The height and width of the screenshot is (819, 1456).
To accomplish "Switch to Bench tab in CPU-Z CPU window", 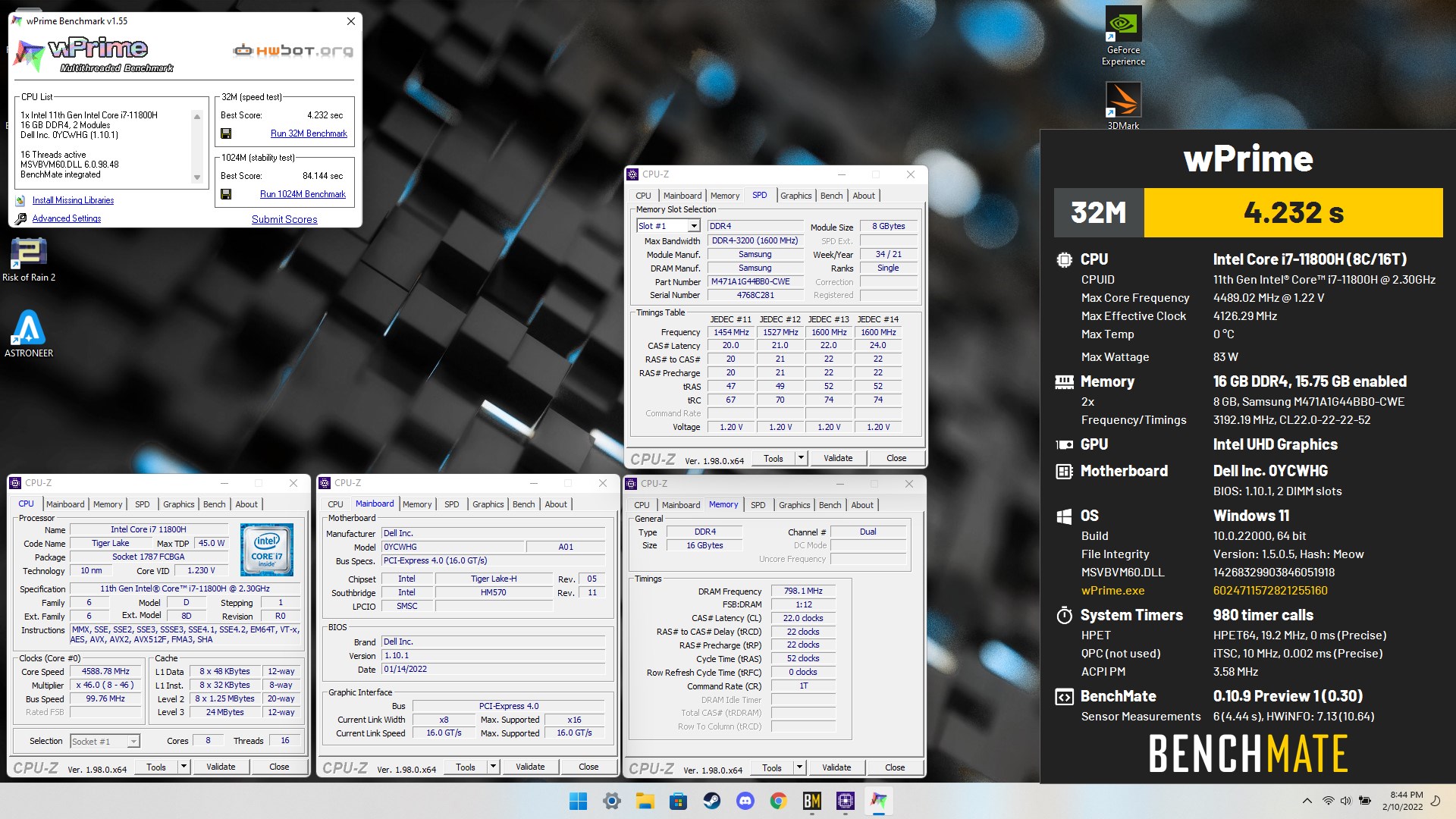I will [215, 504].
